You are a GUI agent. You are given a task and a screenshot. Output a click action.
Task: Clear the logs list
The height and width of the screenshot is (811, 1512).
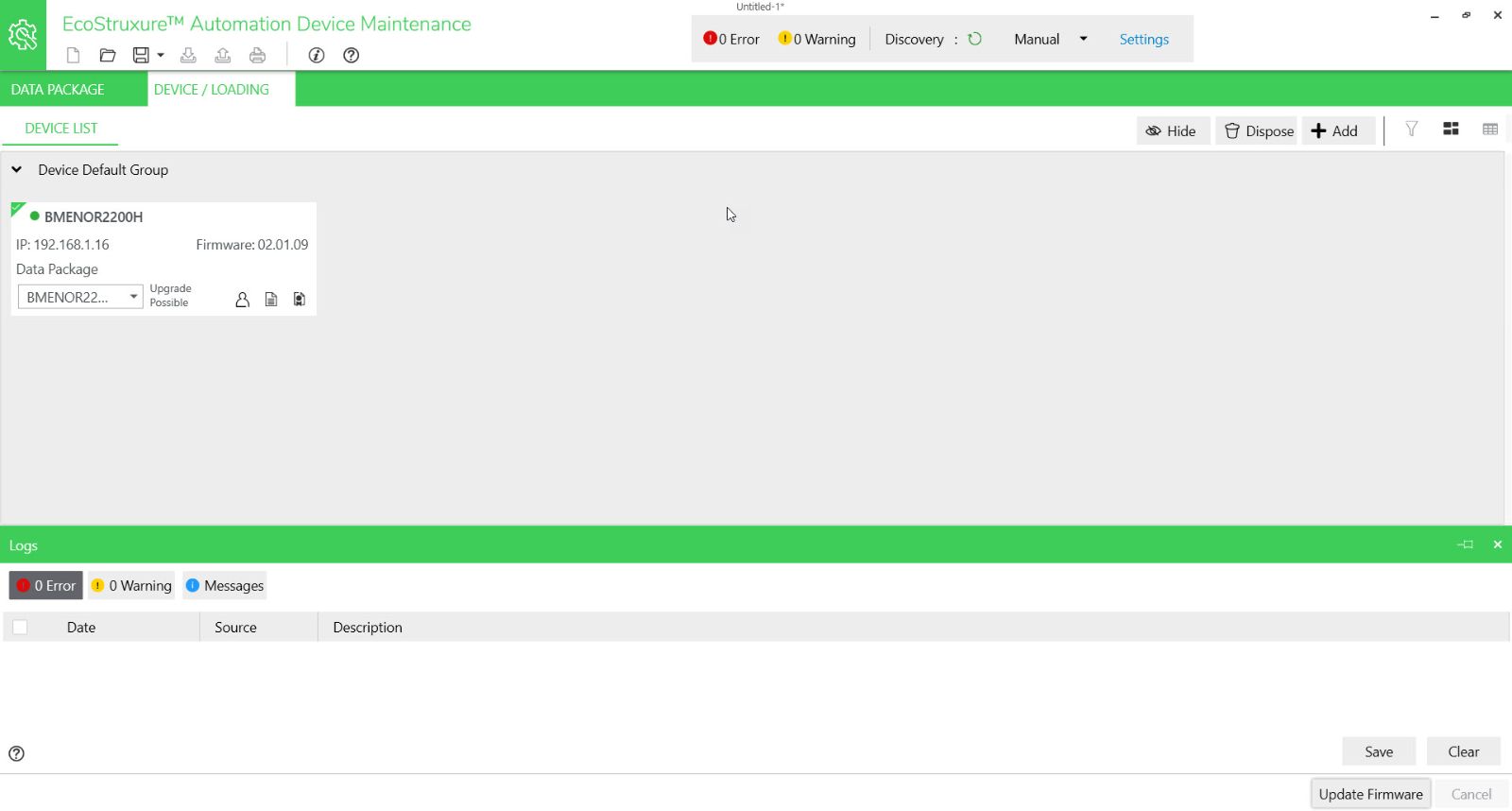1464,751
